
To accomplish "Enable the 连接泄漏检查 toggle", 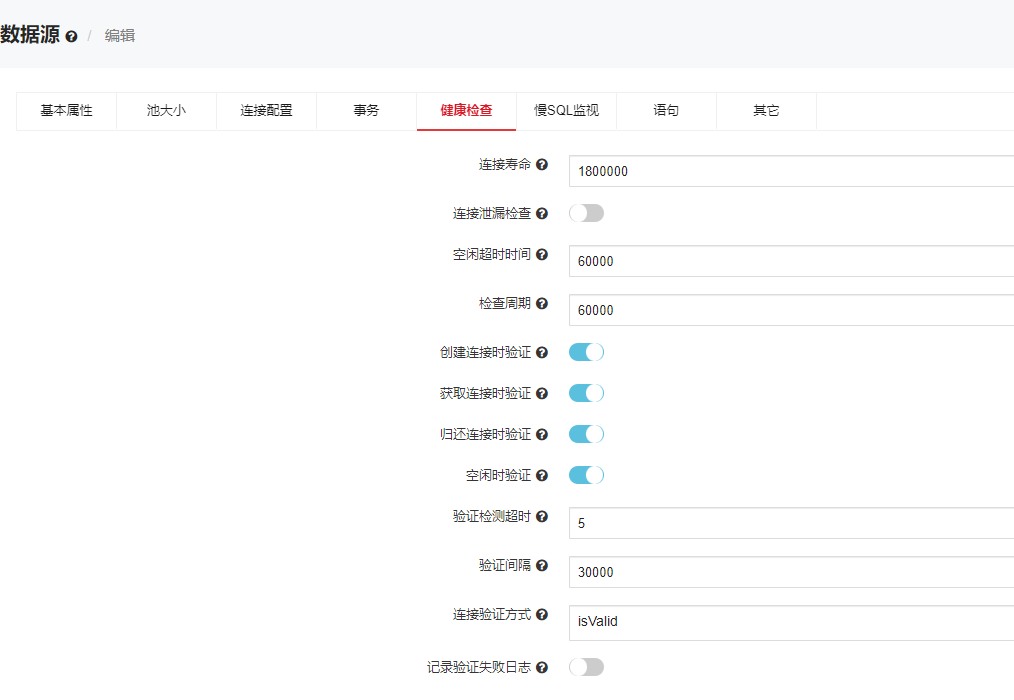I will (x=586, y=213).
